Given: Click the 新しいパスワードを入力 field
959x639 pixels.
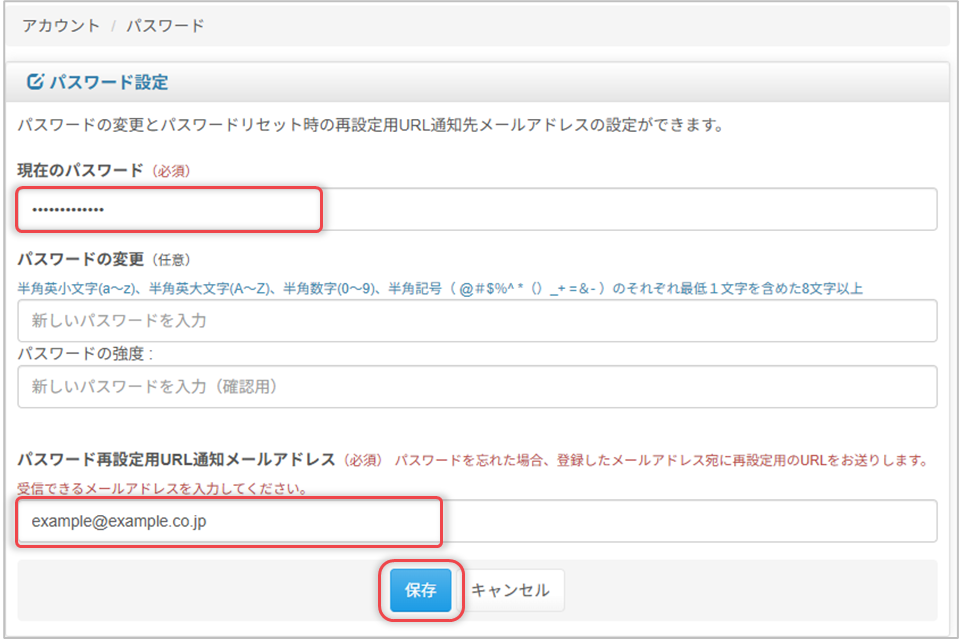Looking at the screenshot, I should pyautogui.click(x=477, y=320).
